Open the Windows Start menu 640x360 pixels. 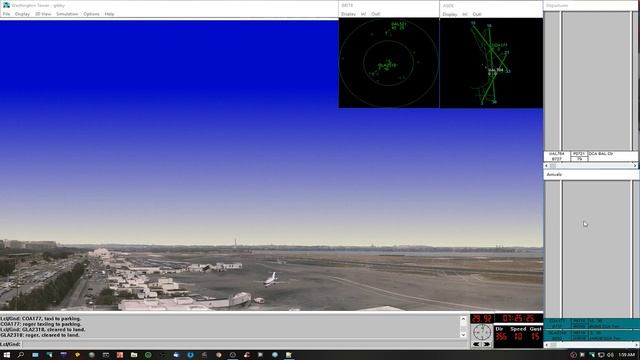7,355
